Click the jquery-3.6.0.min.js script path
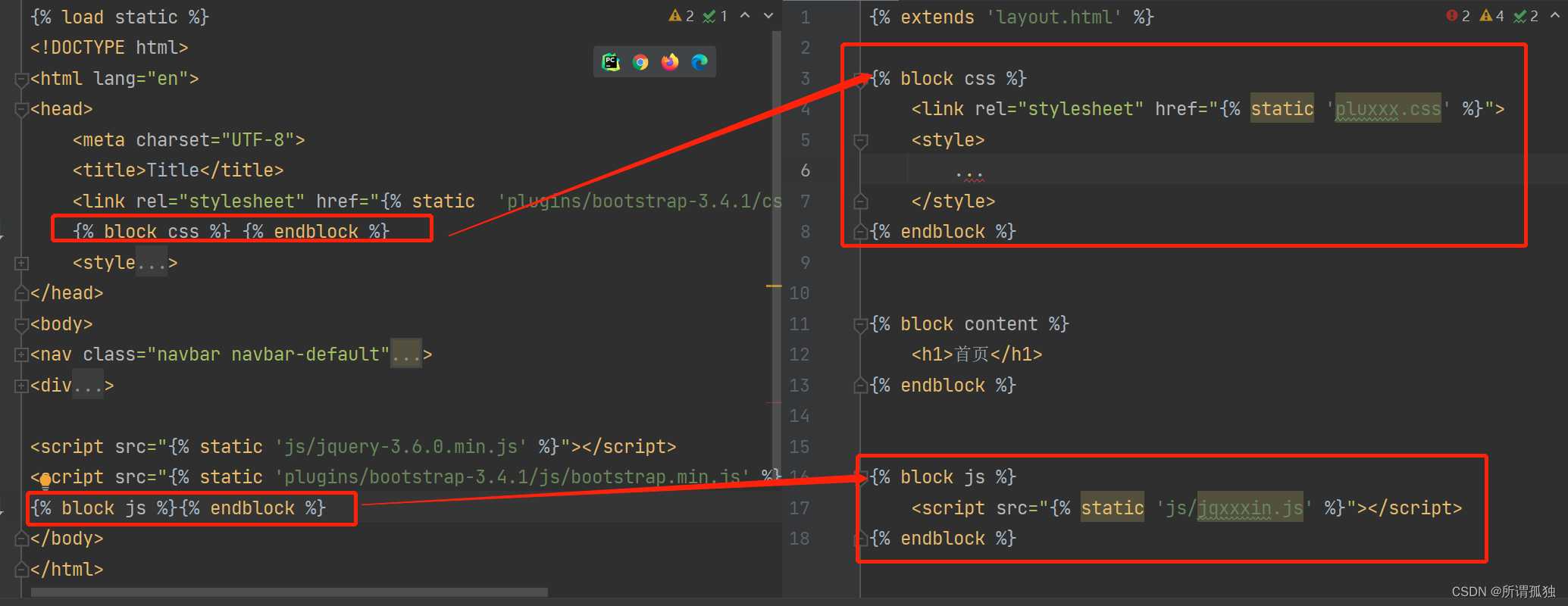This screenshot has height=606, width=1568. point(401,447)
